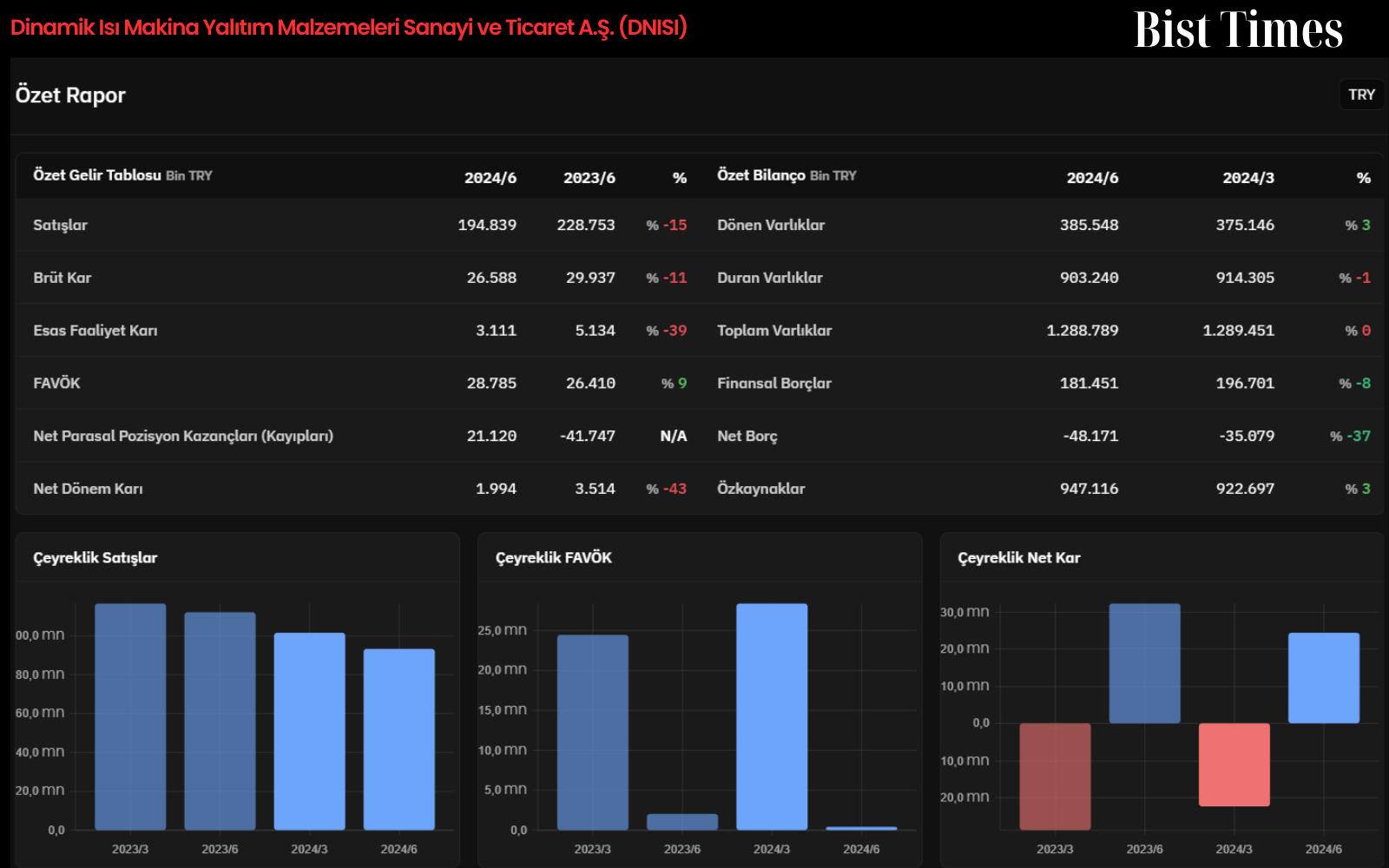Click the Brüt Kar value 26.588

click(x=491, y=278)
